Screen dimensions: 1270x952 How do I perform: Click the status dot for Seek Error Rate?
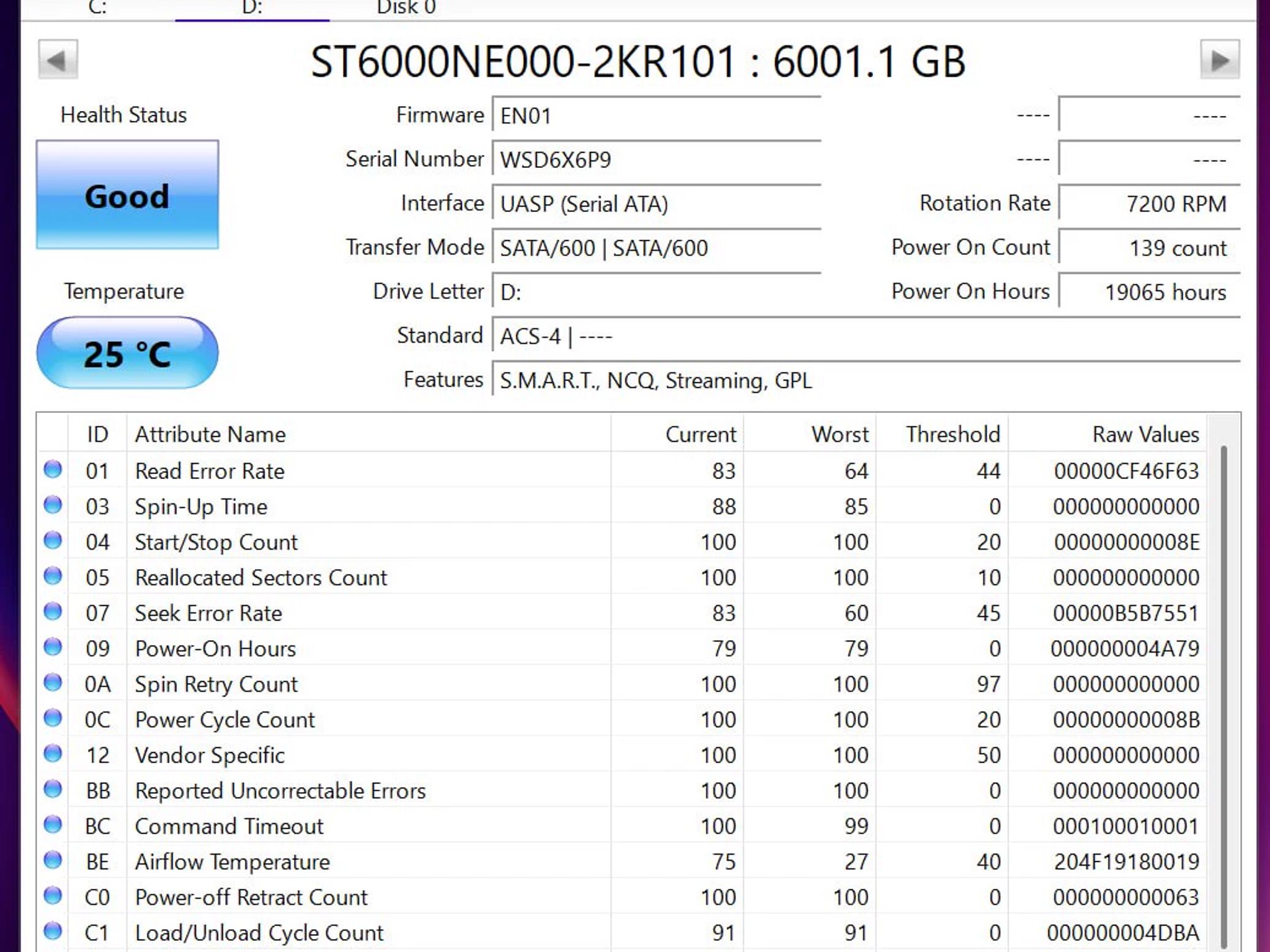[x=53, y=611]
